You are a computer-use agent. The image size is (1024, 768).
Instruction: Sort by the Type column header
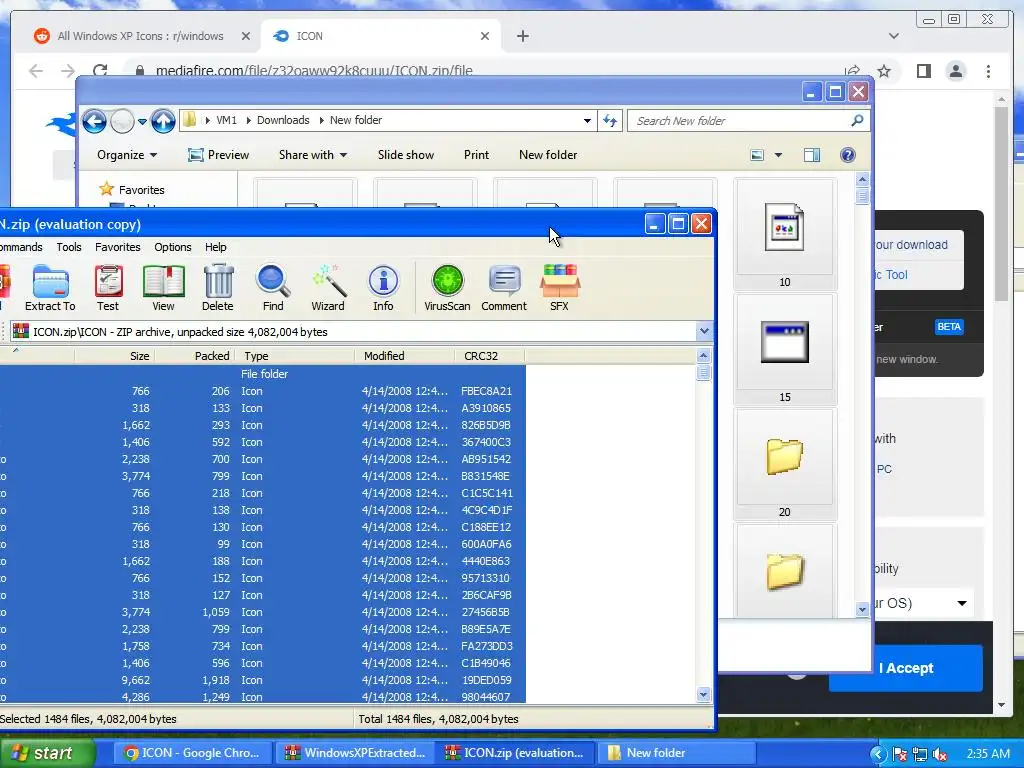click(x=295, y=356)
